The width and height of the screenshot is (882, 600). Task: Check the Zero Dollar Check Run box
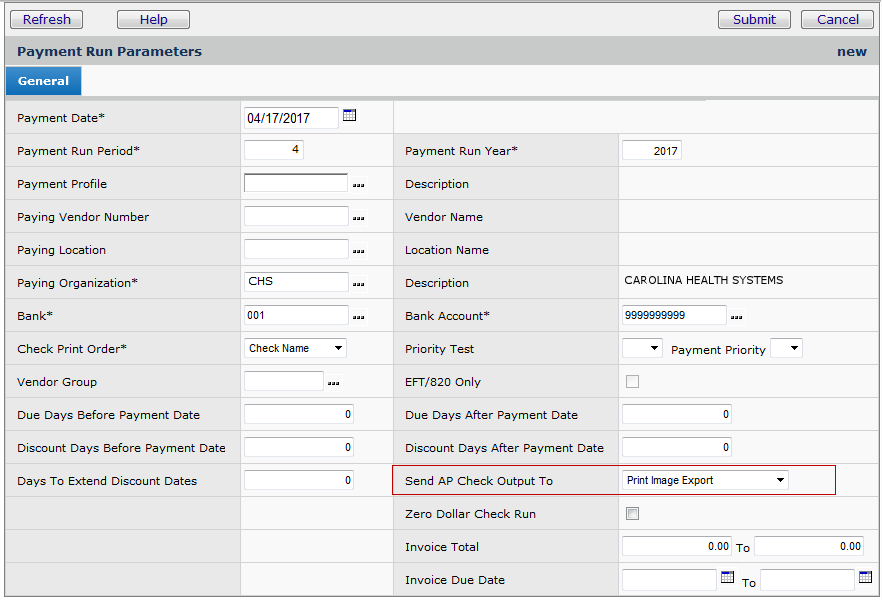(x=632, y=514)
